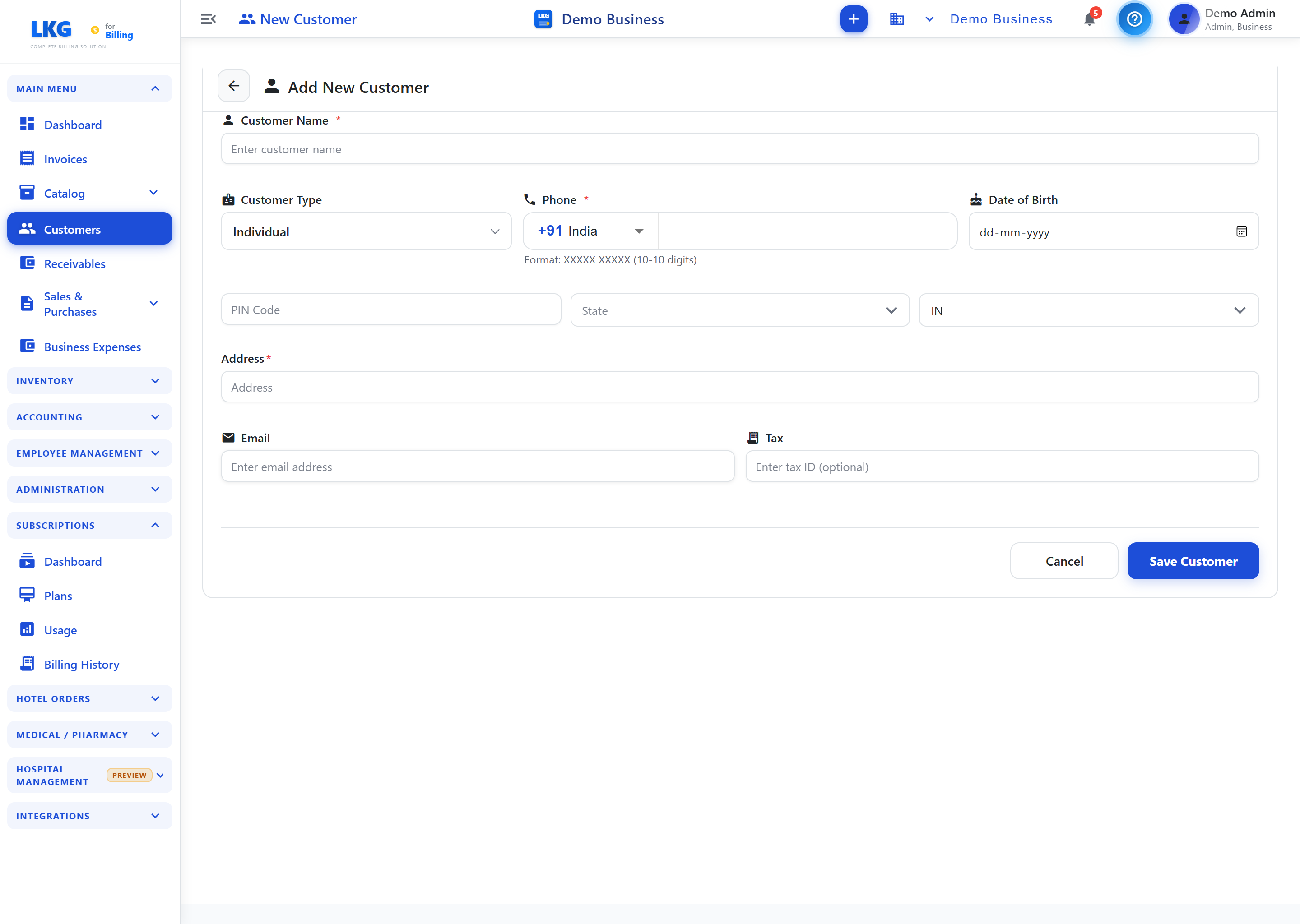Open the Plans menu item

89,596
